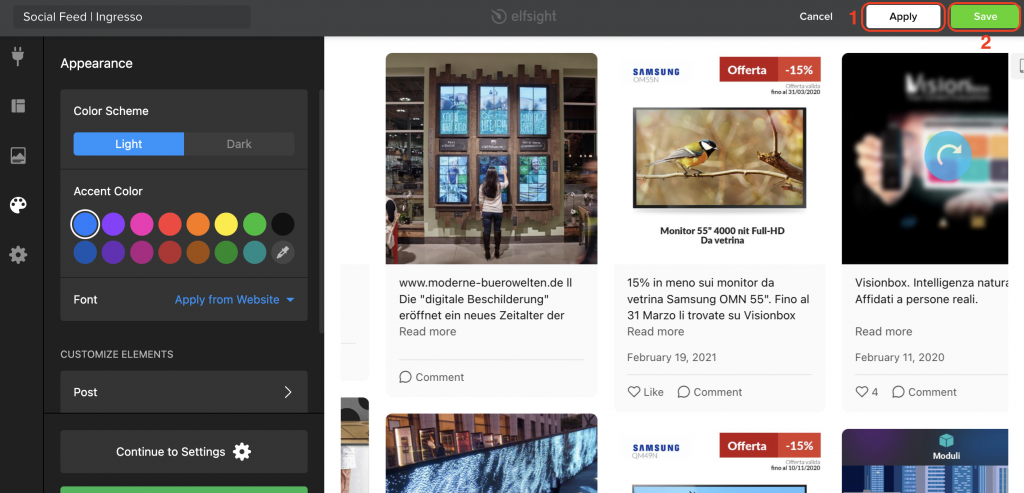Read more on moderne-buerowelten post
The image size is (1024, 493).
point(428,332)
